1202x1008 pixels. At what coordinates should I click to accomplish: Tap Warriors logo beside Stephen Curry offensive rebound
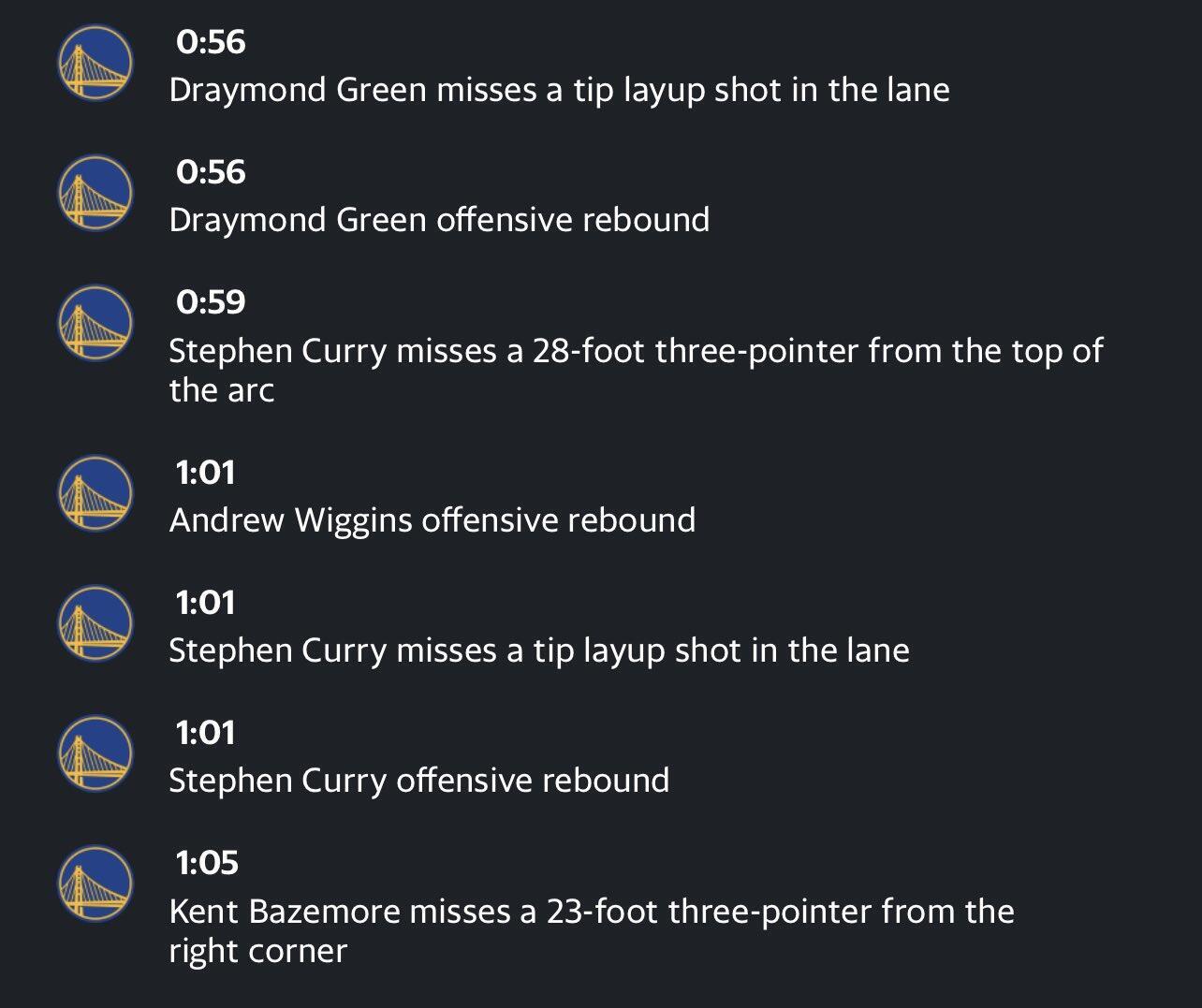coord(95,753)
